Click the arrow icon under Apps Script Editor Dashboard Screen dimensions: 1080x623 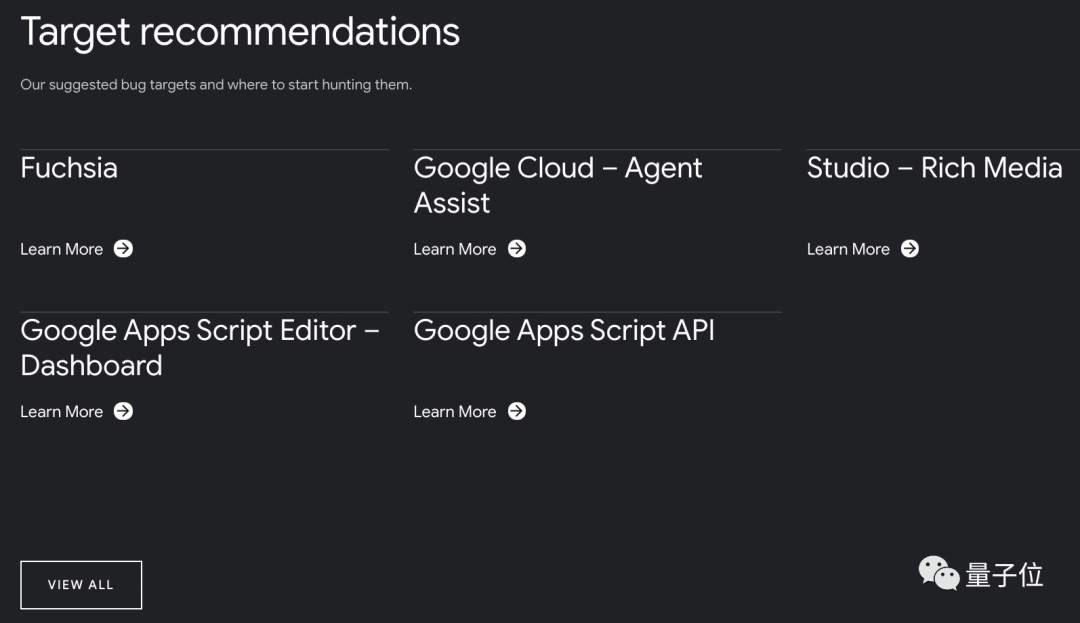tap(123, 411)
